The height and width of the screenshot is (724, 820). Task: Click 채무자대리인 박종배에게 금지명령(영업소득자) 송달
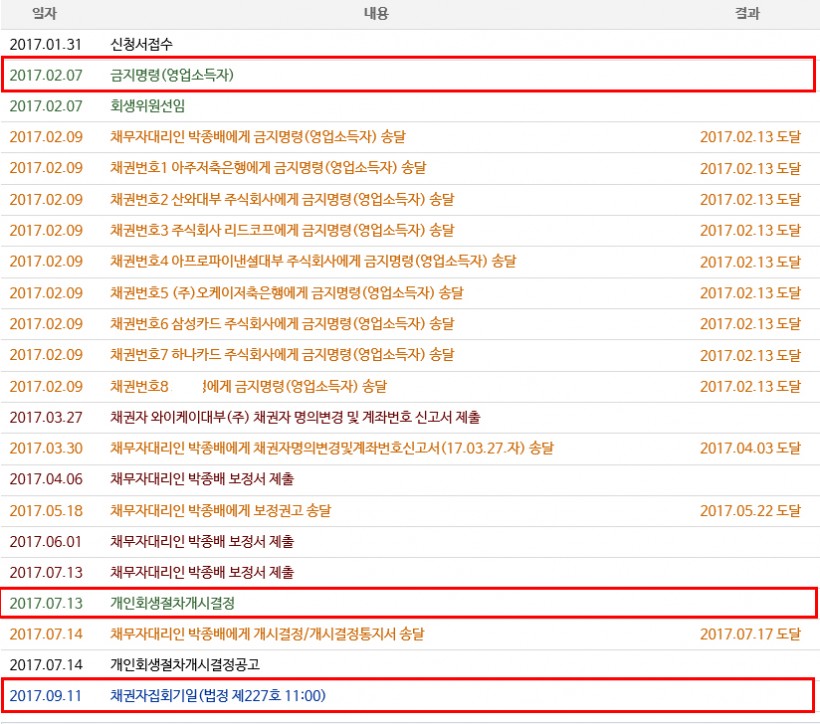[257, 137]
